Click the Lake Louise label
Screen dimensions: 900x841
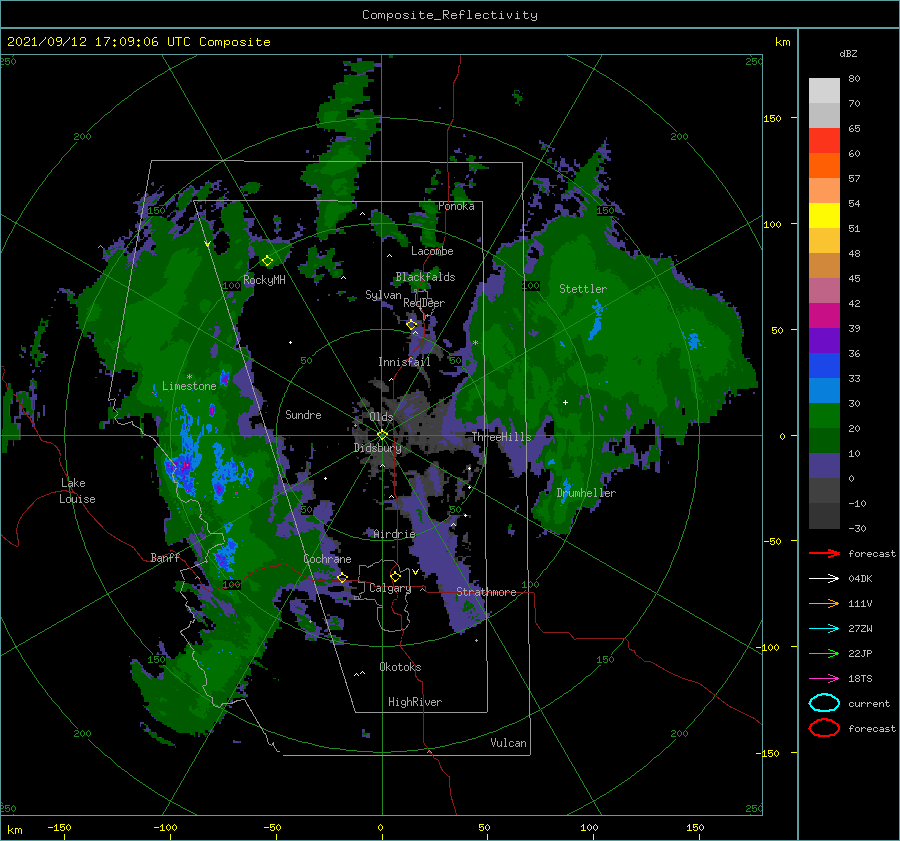pos(77,491)
